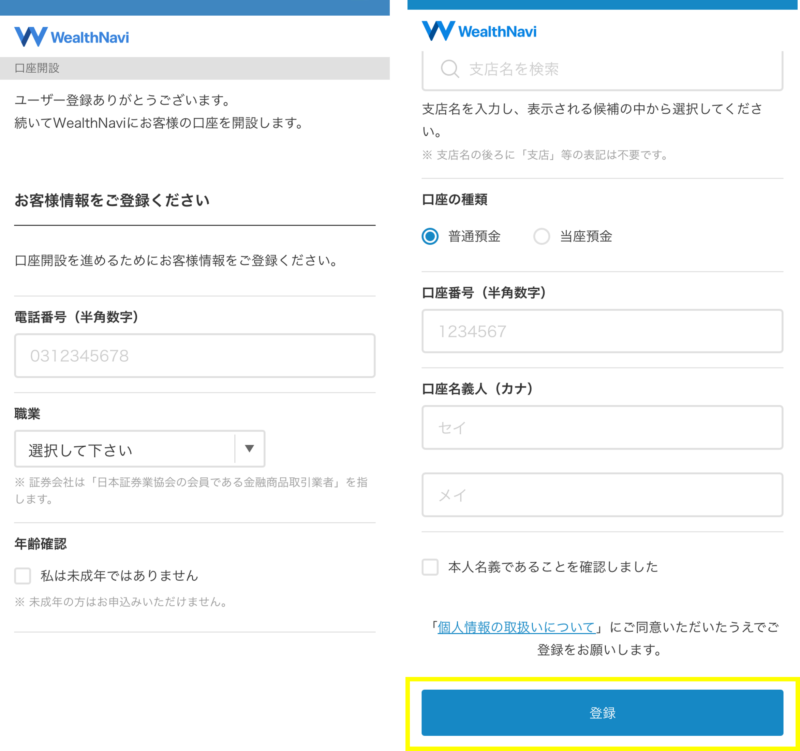The image size is (800, 751).
Task: Click the 当座預金 label text
Action: (586, 236)
